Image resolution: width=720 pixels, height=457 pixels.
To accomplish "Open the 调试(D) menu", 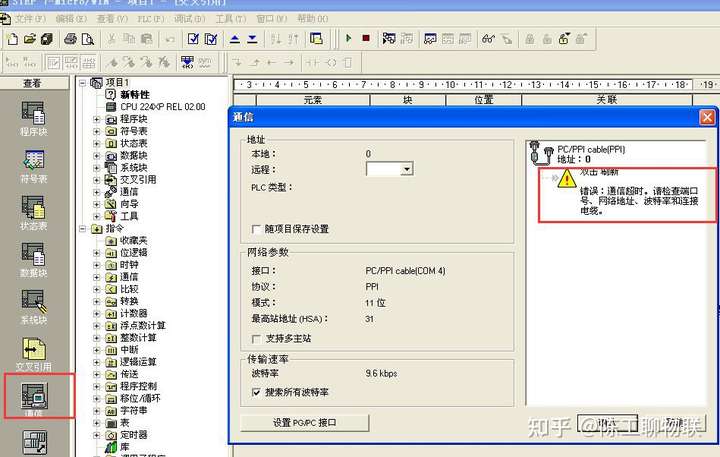I will pos(190,19).
